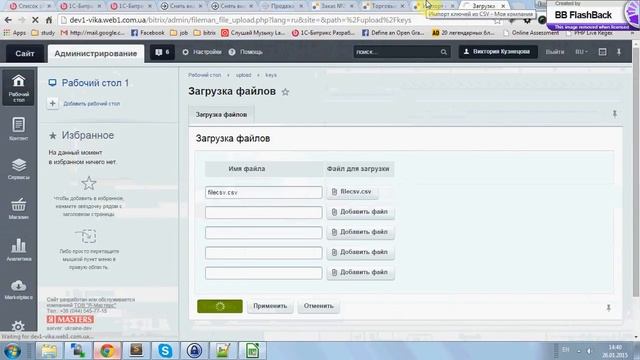640x360 pixels.
Task: Open the Marketplace cloud section
Action: 18,289
